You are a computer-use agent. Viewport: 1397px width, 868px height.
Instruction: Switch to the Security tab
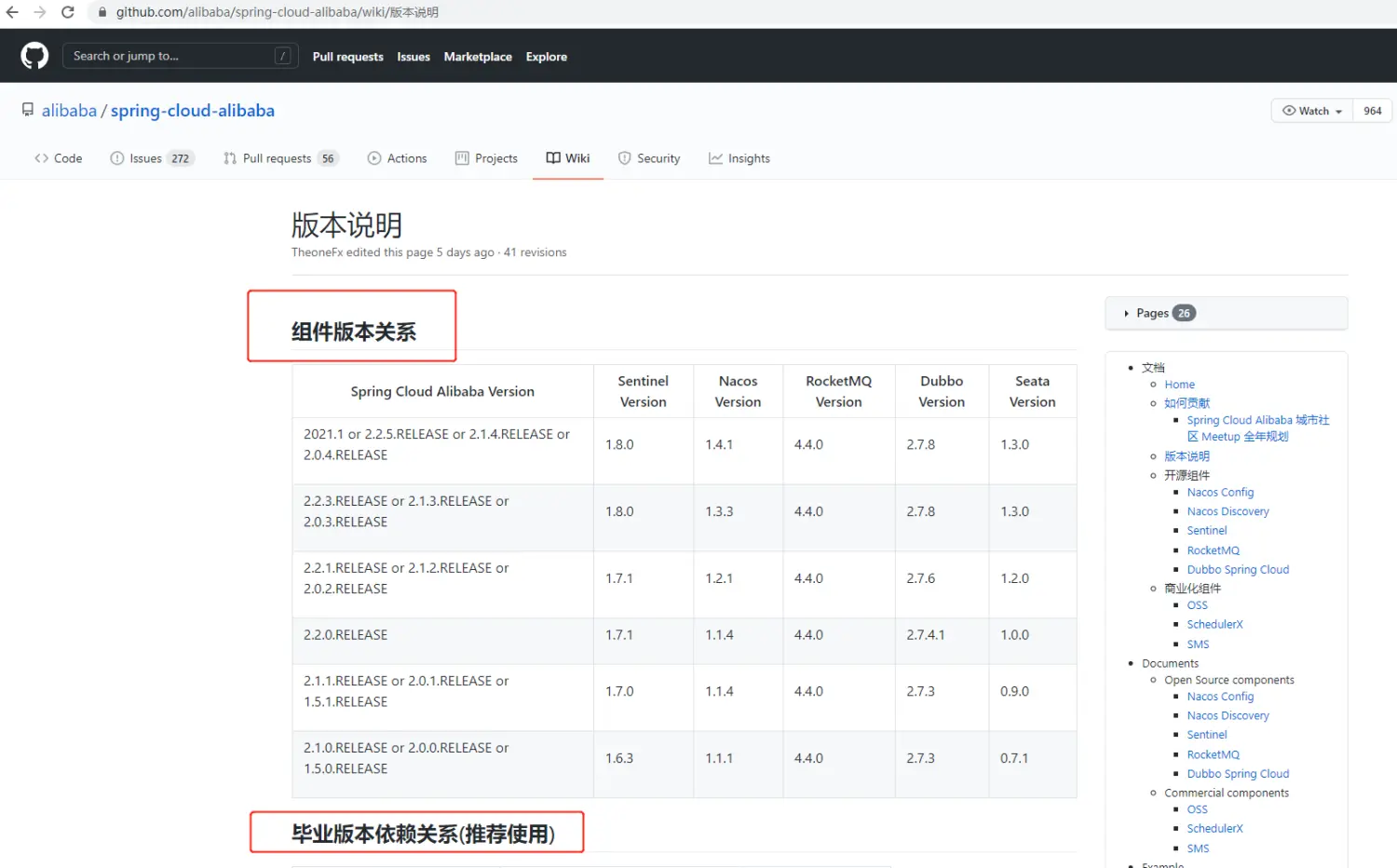(x=649, y=158)
